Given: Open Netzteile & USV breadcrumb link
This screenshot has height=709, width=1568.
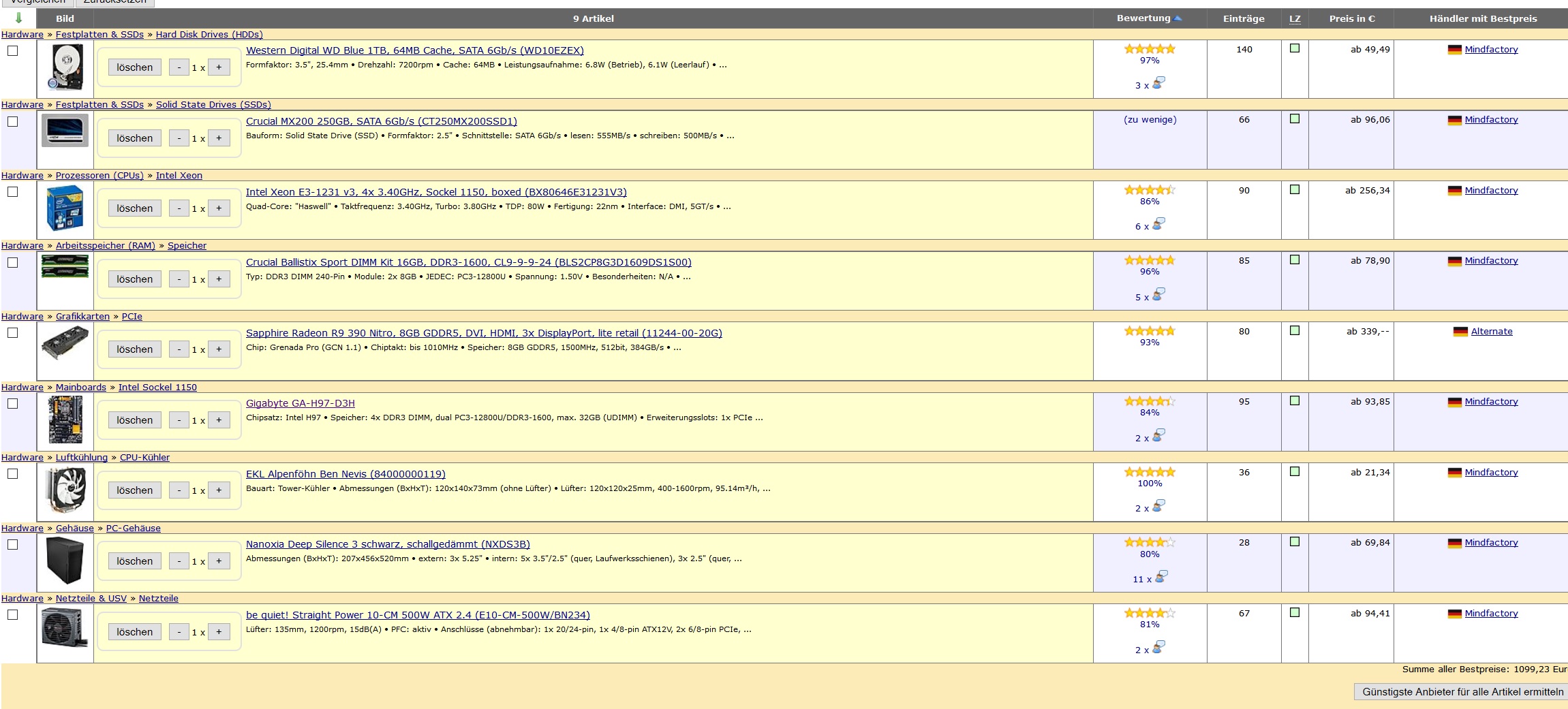Looking at the screenshot, I should tap(91, 598).
